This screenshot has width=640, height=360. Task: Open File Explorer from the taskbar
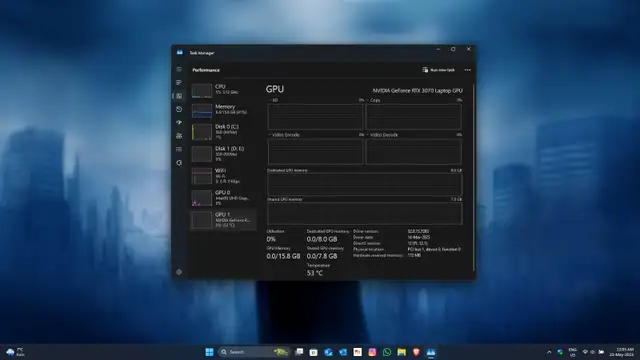point(402,352)
